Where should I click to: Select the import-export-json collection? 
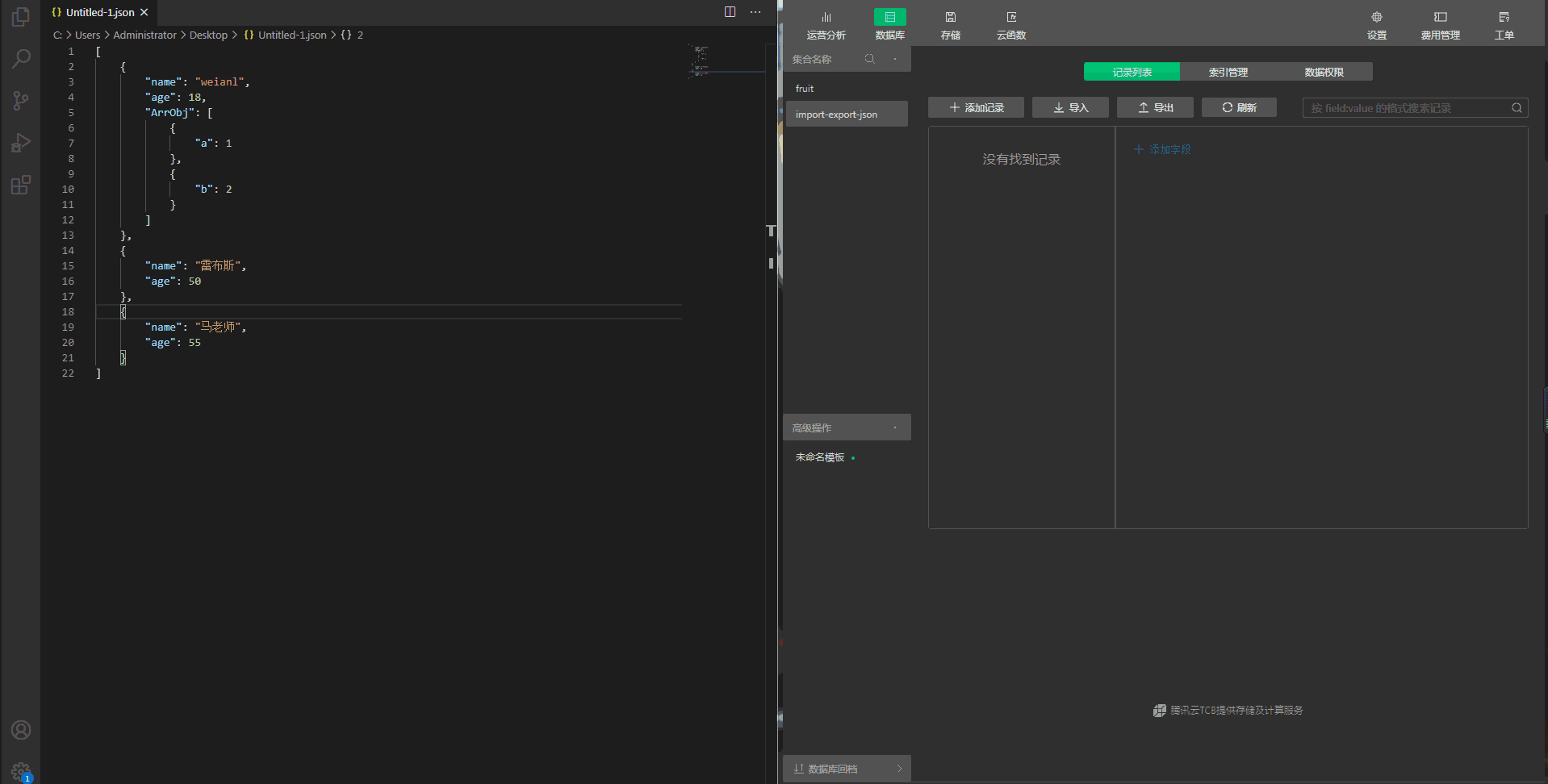(846, 114)
